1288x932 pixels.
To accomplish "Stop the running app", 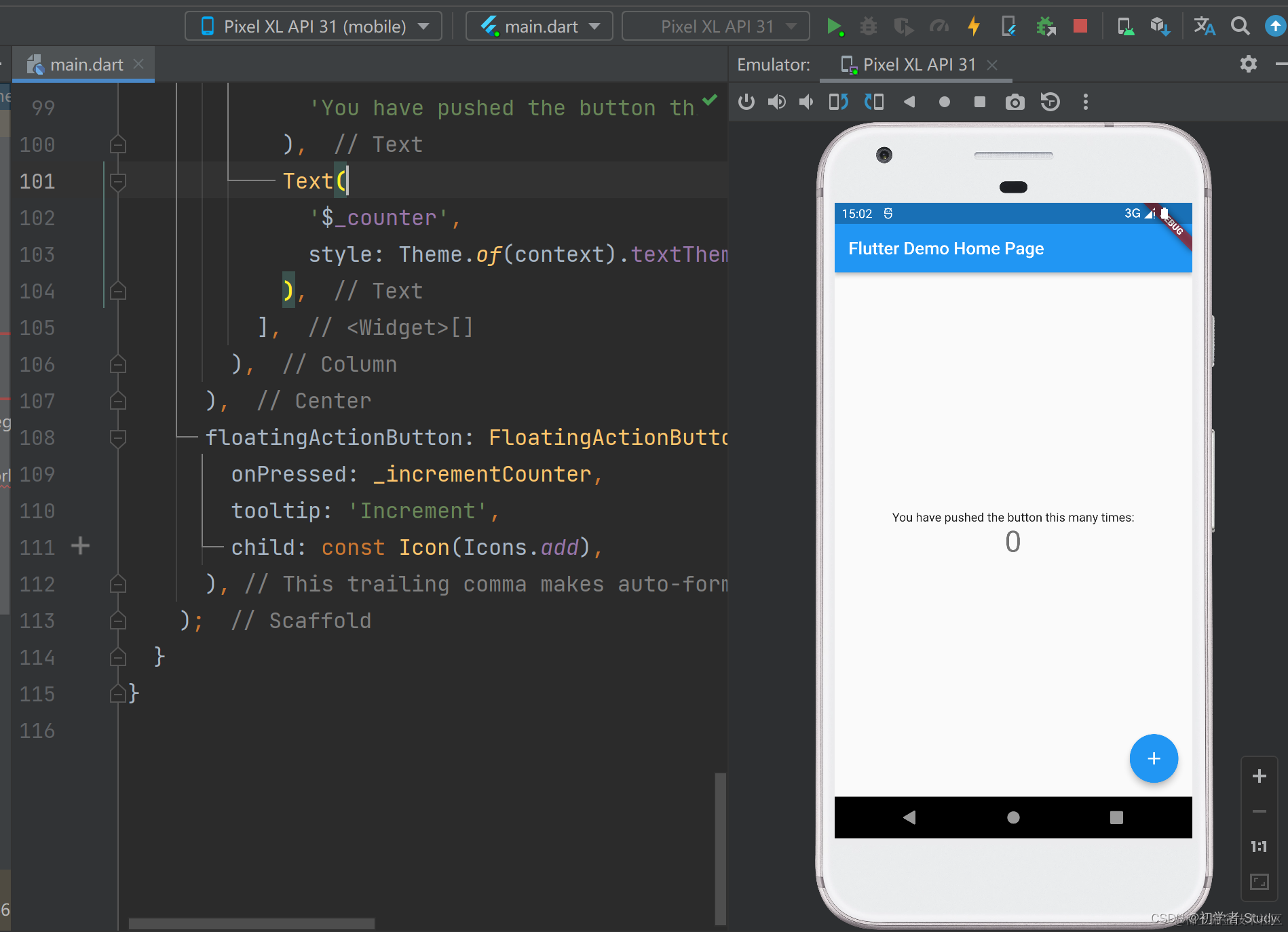I will tap(1080, 26).
